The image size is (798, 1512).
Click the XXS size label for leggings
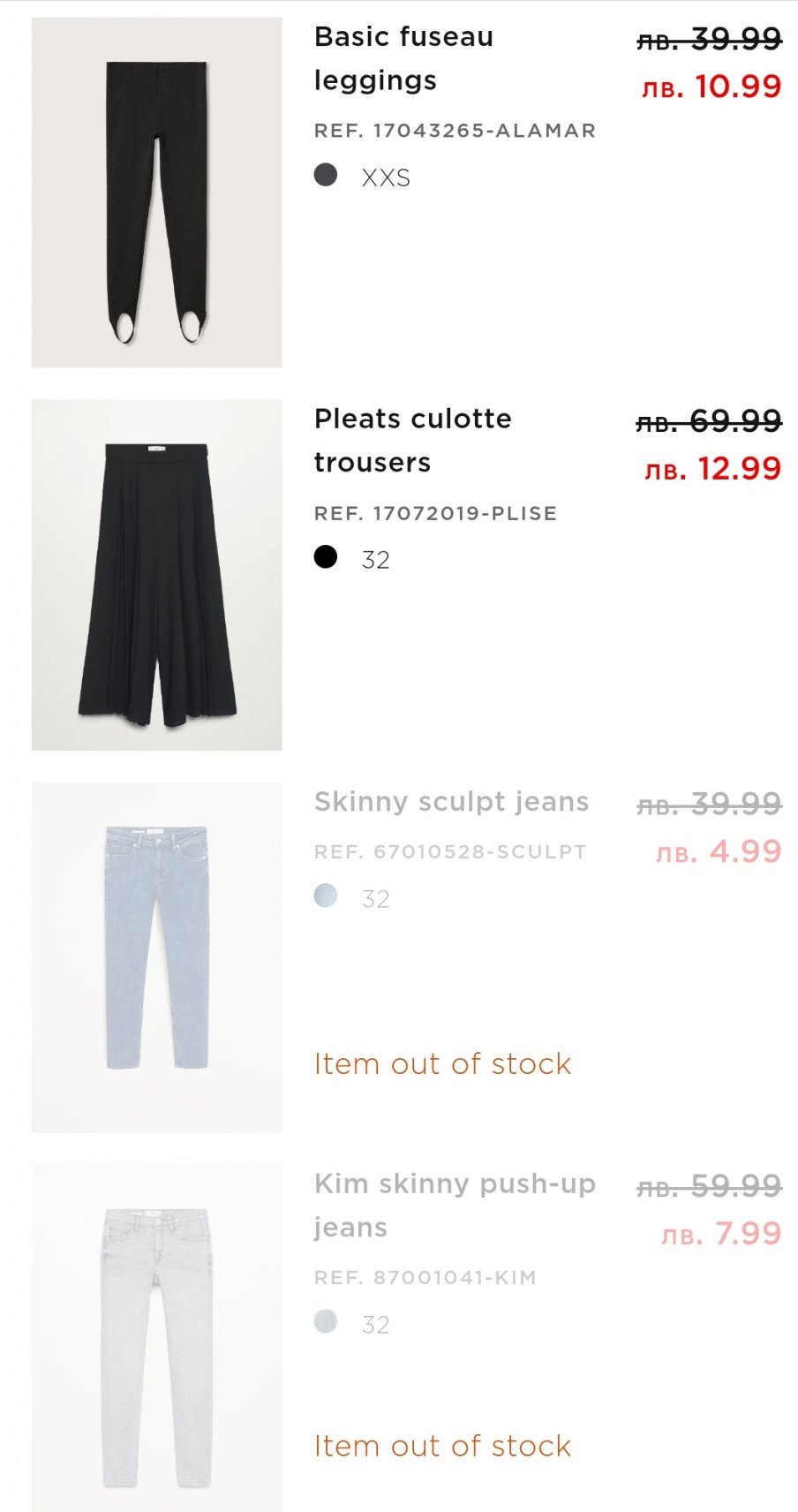pyautogui.click(x=386, y=178)
